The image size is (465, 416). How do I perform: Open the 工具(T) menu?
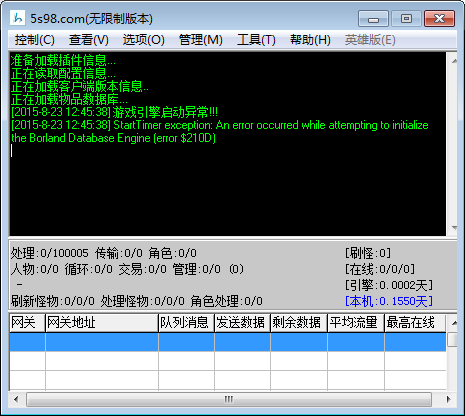tap(256, 40)
